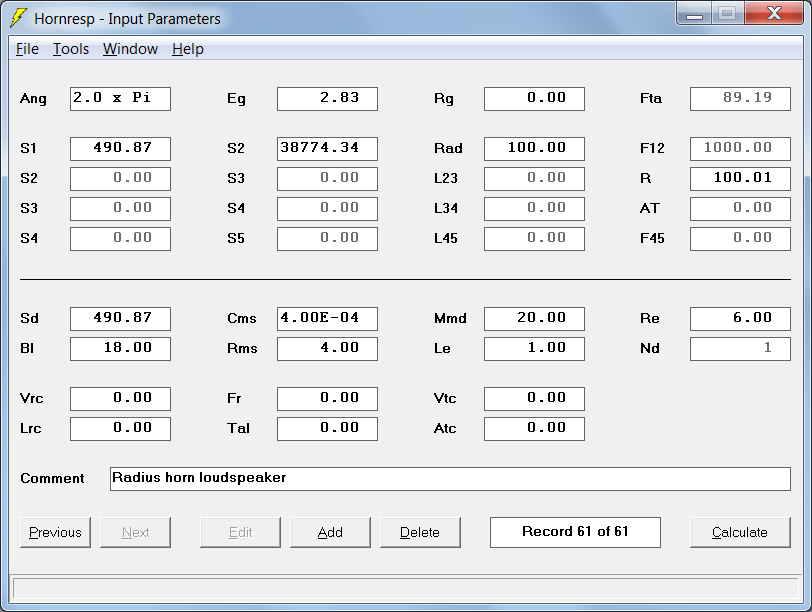The image size is (812, 612).
Task: Select the Ang field showing 2.0 x Pi
Action: point(120,99)
